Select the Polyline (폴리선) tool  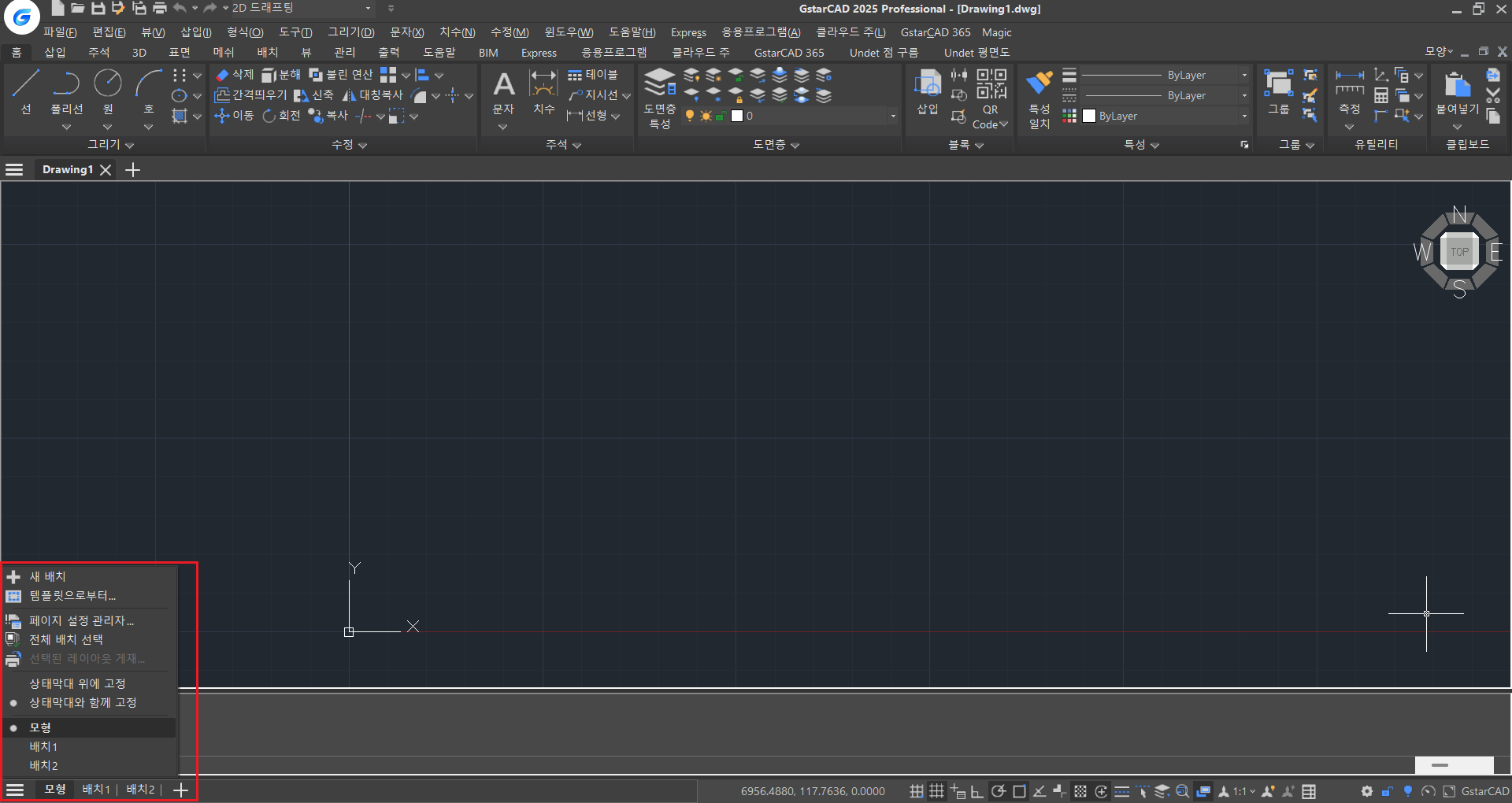(x=67, y=91)
